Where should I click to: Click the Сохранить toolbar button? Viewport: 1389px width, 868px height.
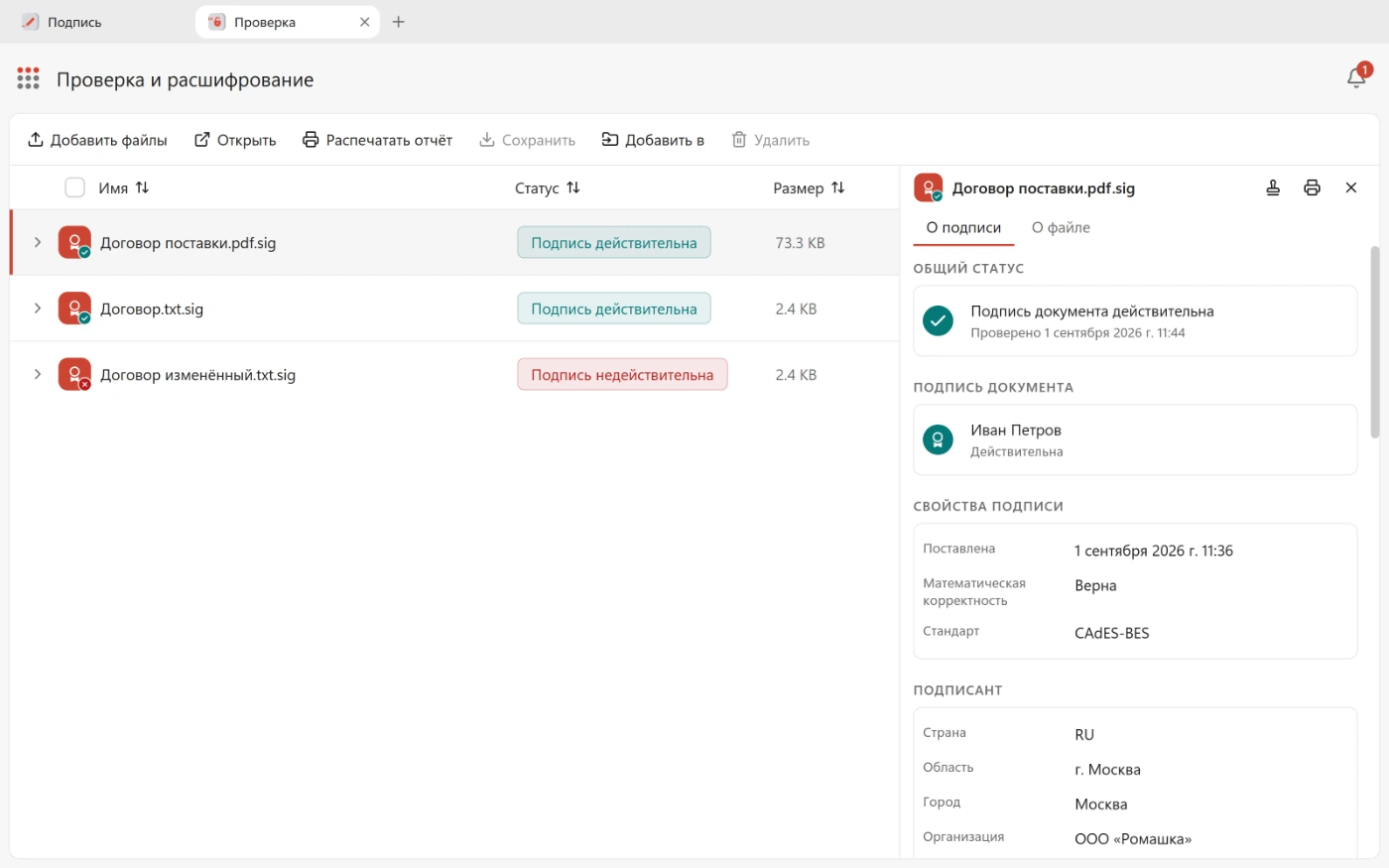point(527,140)
